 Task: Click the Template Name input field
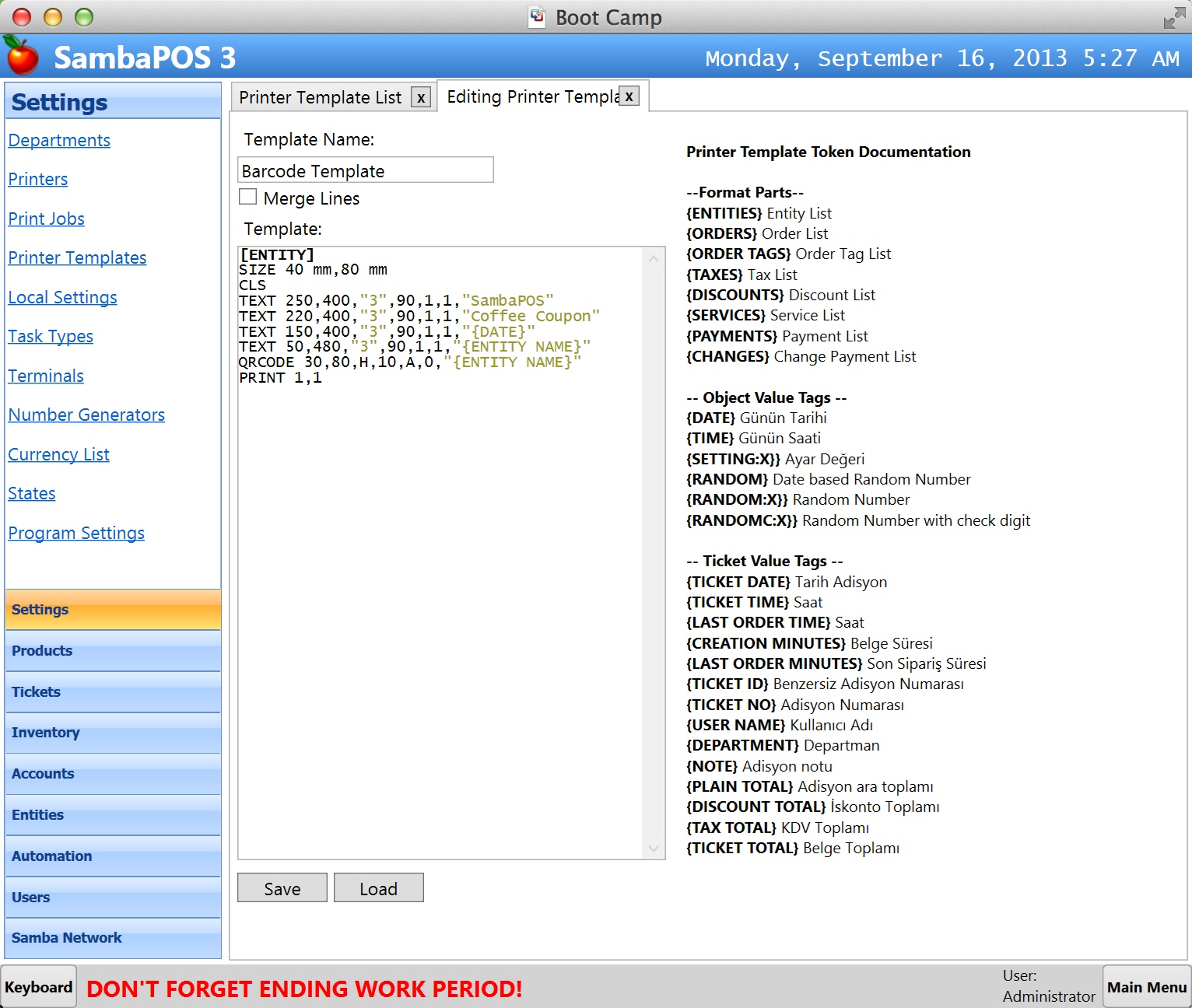(x=365, y=170)
